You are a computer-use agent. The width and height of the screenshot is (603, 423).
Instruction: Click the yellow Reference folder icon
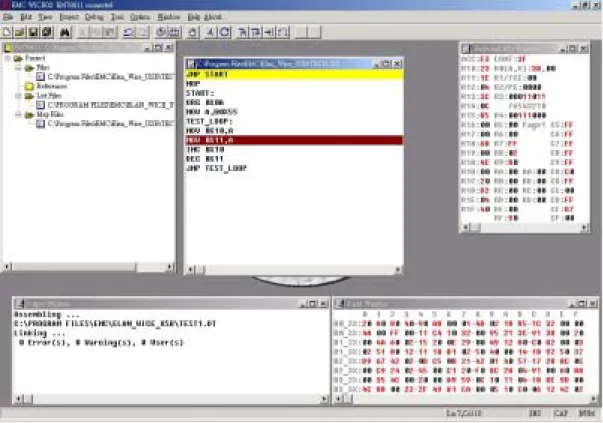[x=29, y=86]
